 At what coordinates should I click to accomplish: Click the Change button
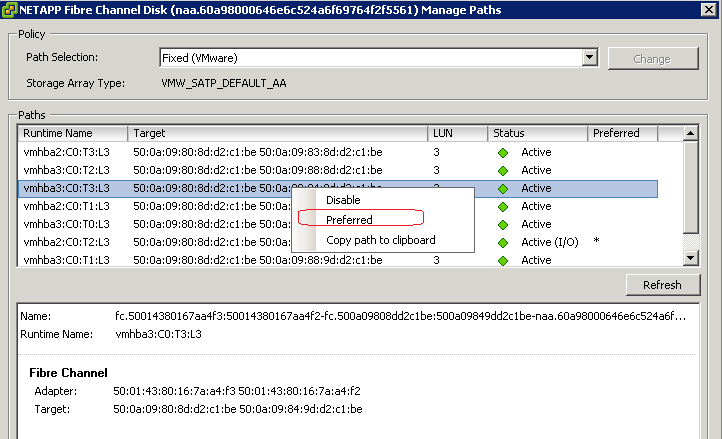(x=653, y=59)
